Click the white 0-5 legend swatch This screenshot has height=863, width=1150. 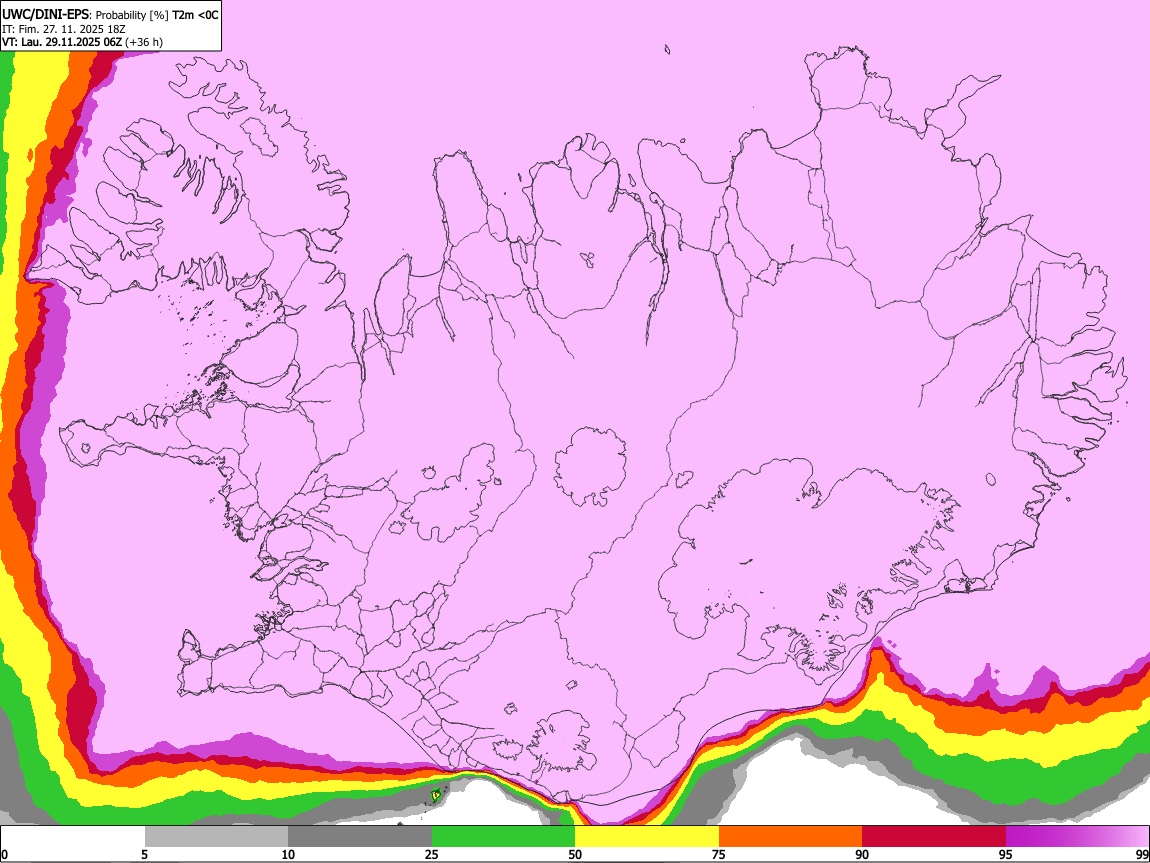pos(73,836)
